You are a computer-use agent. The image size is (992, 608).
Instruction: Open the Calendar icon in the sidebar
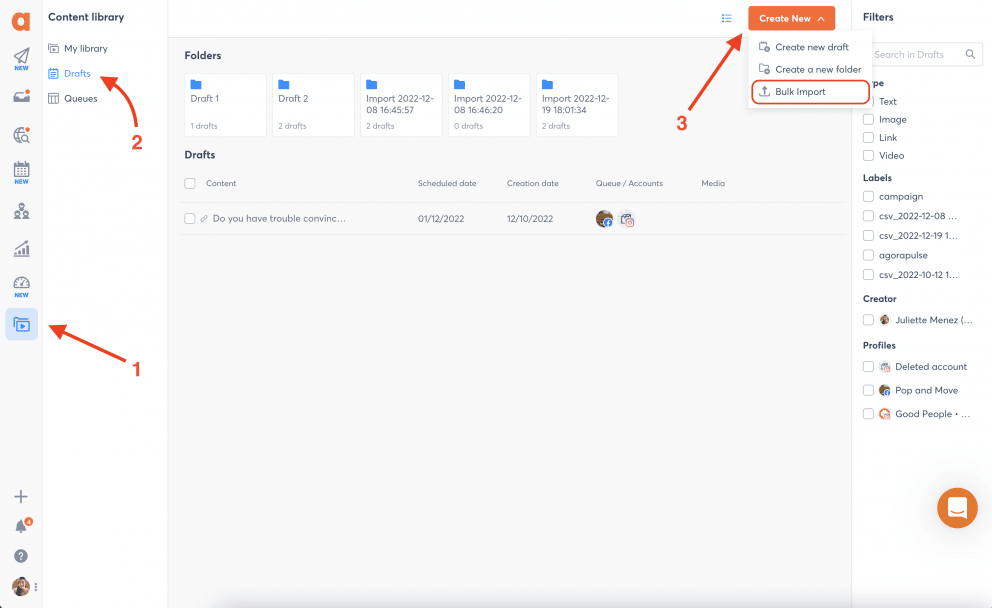[x=22, y=172]
